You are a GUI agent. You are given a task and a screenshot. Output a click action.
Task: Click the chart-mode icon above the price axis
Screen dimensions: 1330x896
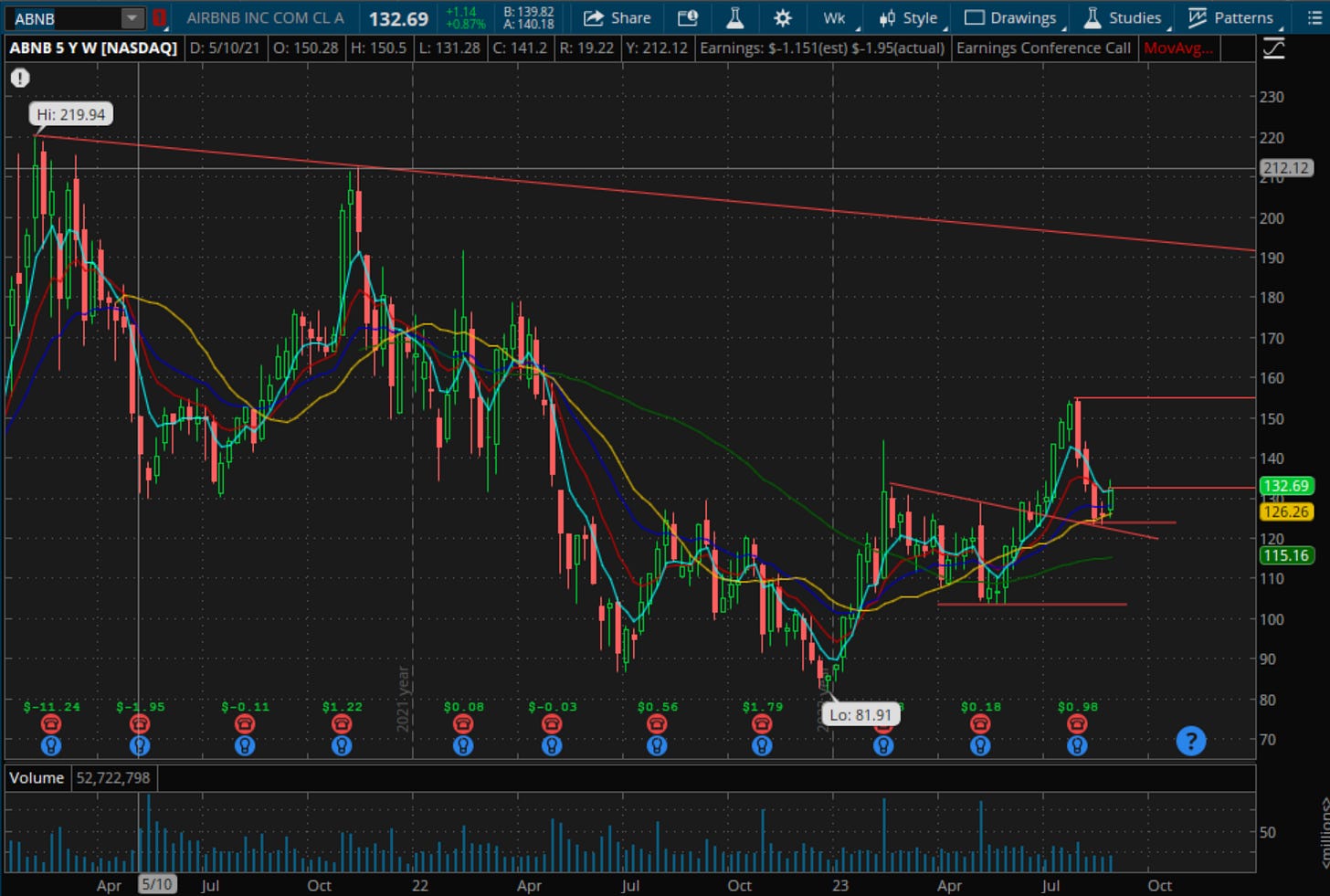[x=1273, y=48]
